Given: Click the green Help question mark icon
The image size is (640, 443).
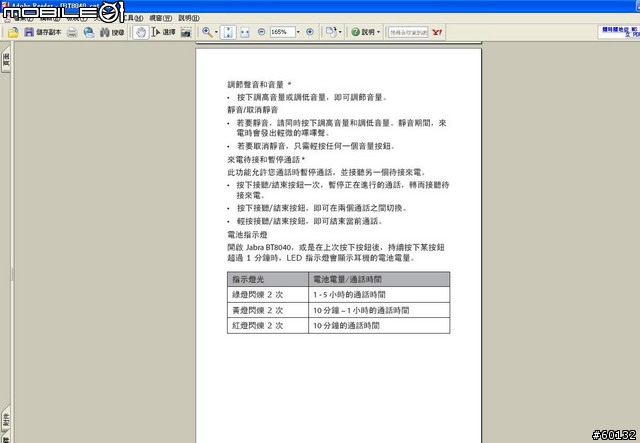Looking at the screenshot, I should coord(356,32).
